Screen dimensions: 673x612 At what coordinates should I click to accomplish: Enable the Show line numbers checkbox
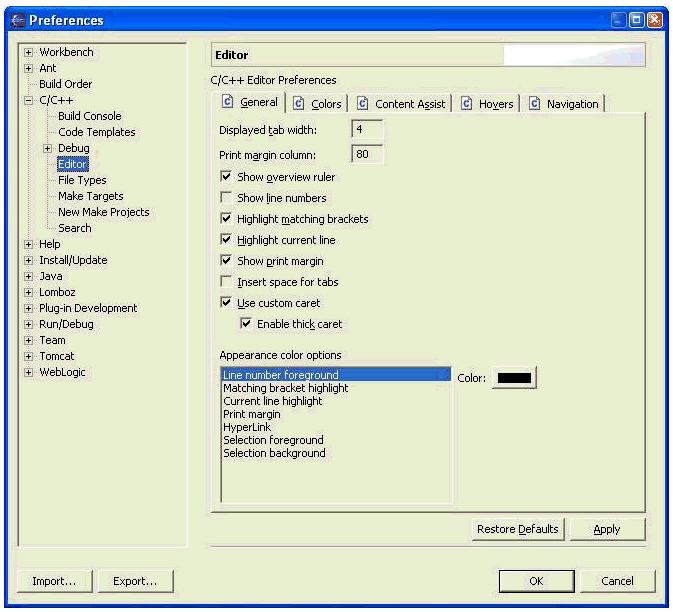(226, 198)
